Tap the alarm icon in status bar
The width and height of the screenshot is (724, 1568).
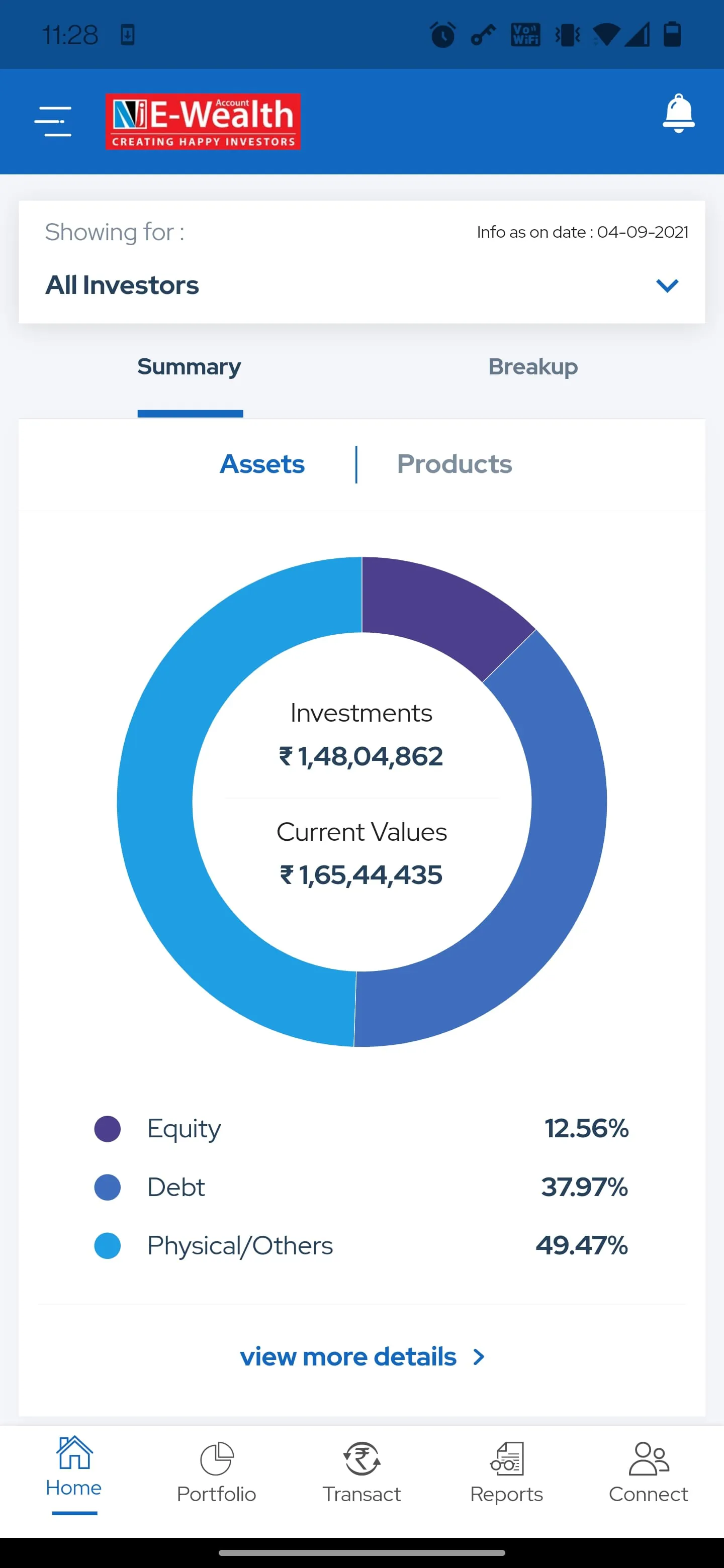(x=442, y=35)
